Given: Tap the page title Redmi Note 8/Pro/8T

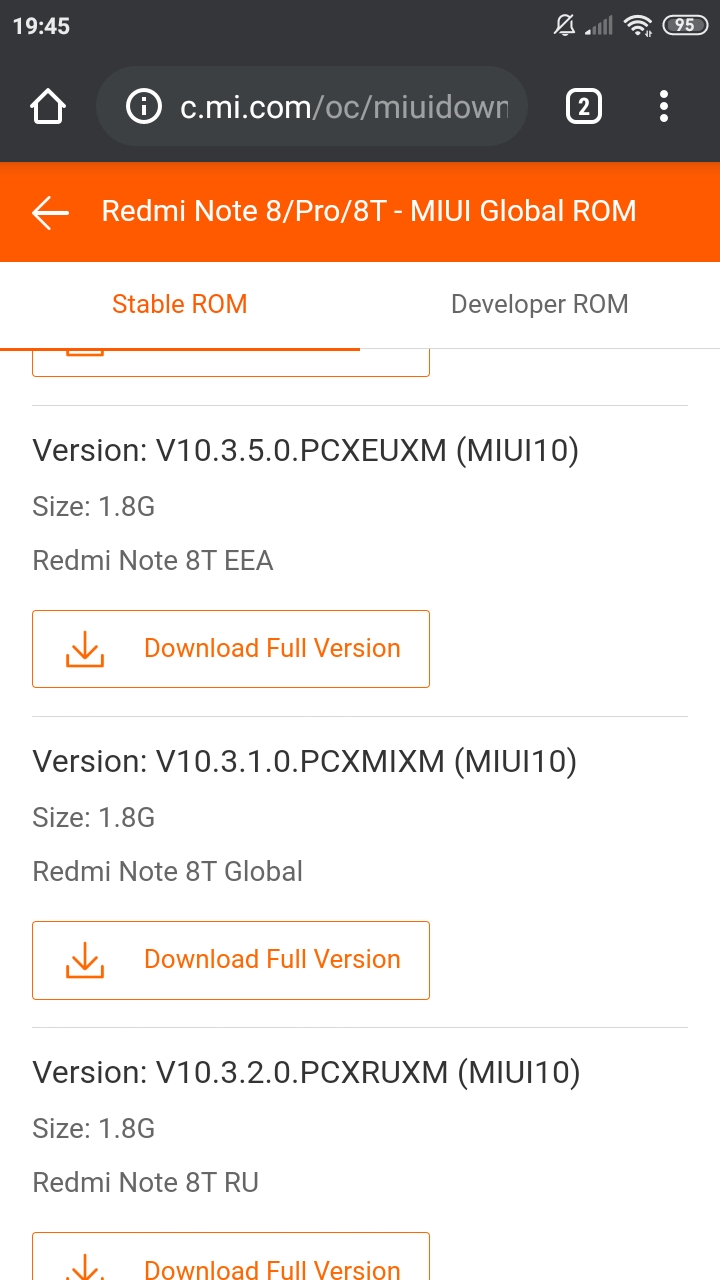Looking at the screenshot, I should point(369,212).
